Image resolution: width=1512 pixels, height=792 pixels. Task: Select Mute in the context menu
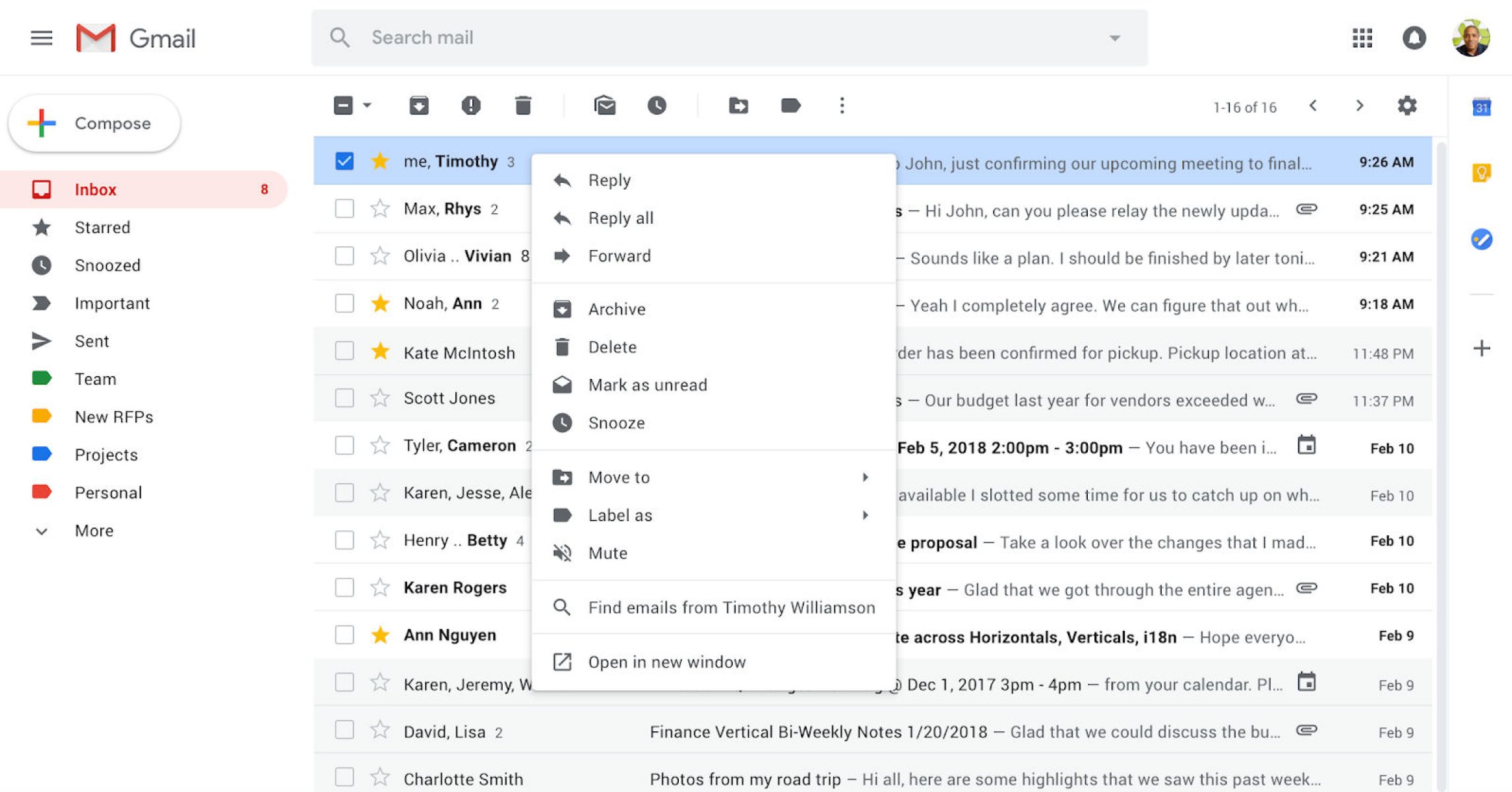[607, 553]
